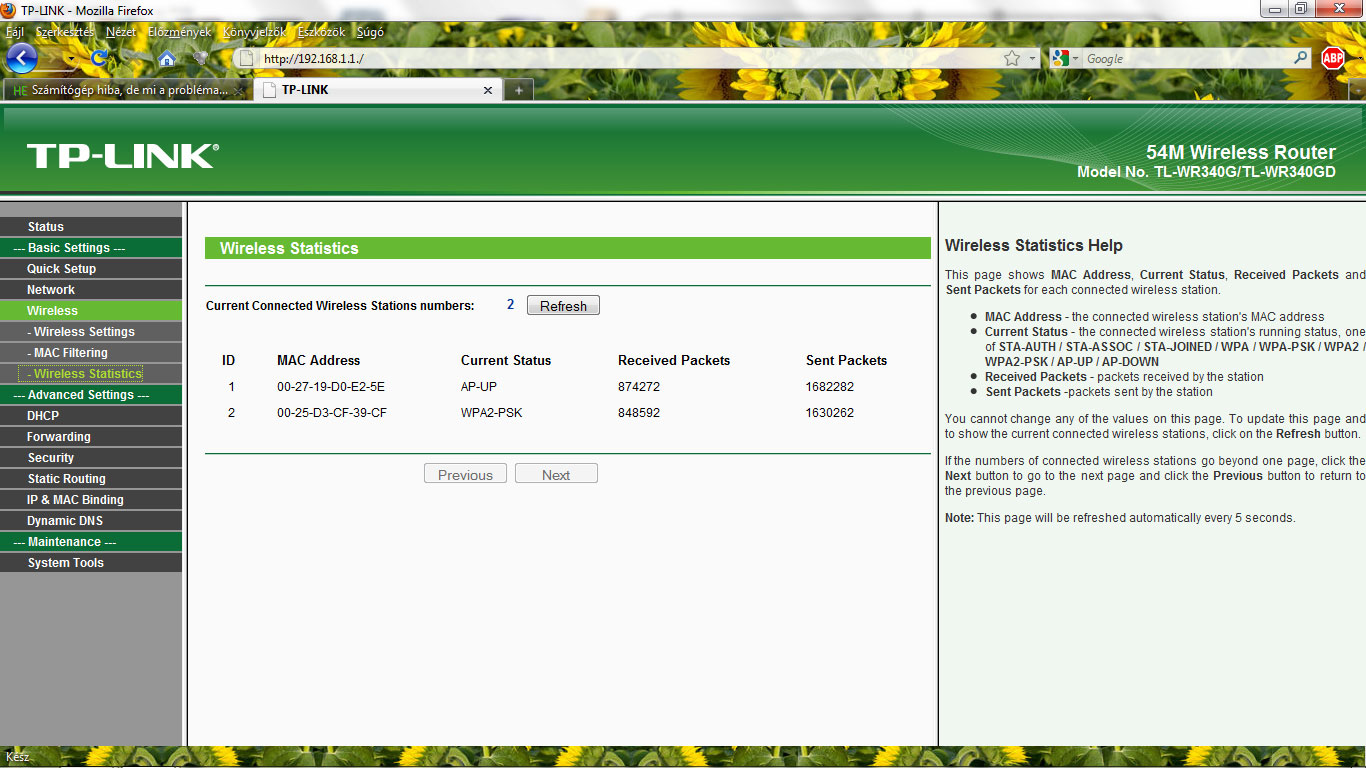
Task: Select the Wireless sidebar section
Action: tap(91, 311)
